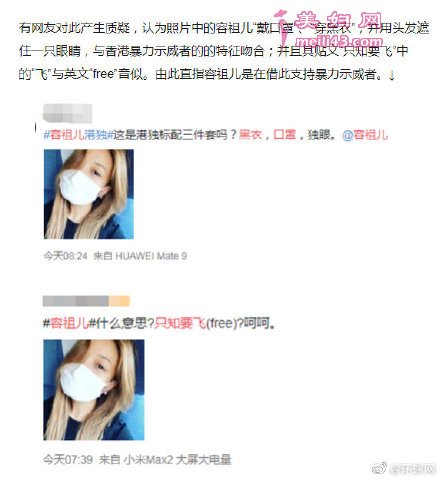Click the red 口罩 keyword
Viewport: 440px width, 480px height.
pyautogui.click(x=285, y=135)
